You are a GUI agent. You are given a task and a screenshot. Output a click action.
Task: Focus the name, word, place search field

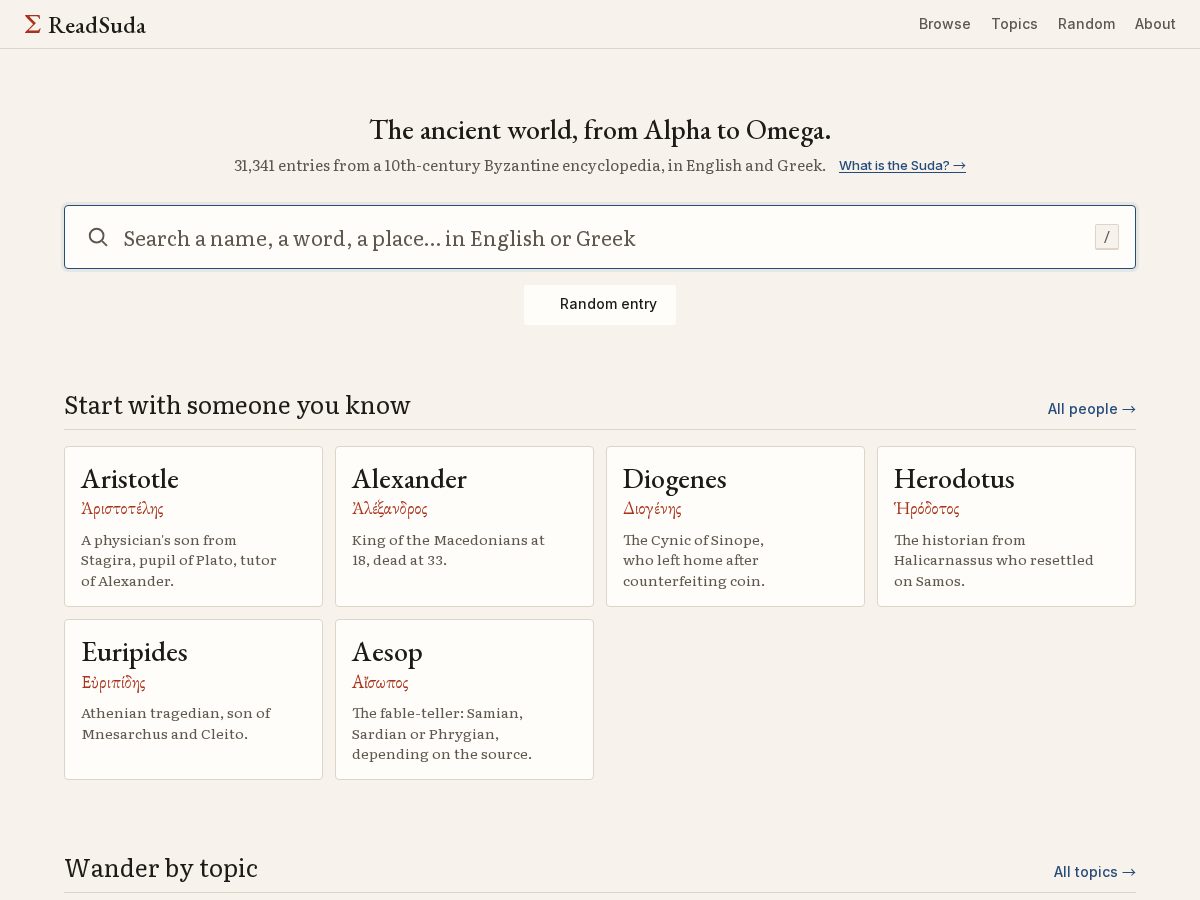(600, 237)
